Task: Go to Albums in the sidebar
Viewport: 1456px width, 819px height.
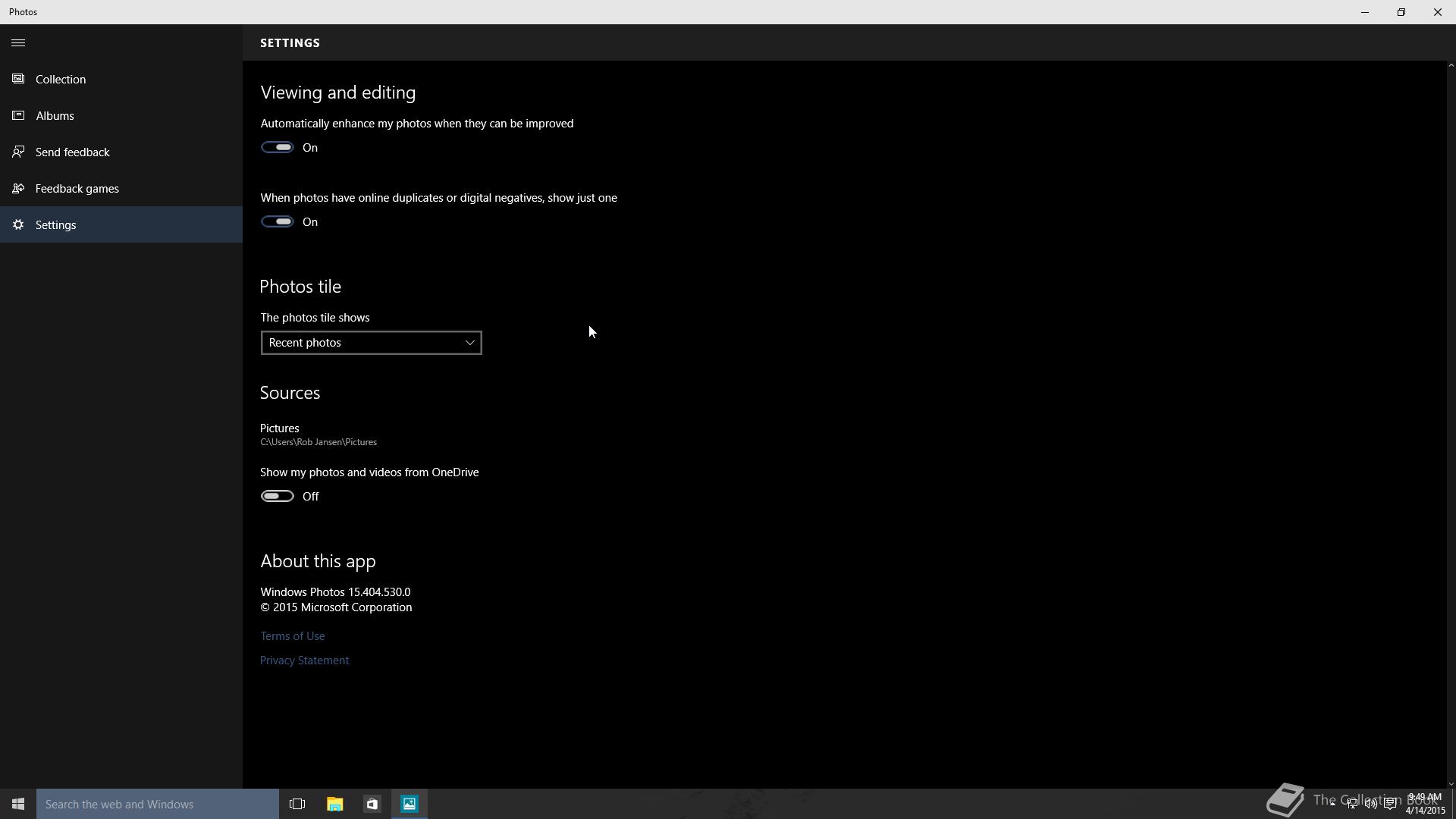Action: (x=121, y=115)
